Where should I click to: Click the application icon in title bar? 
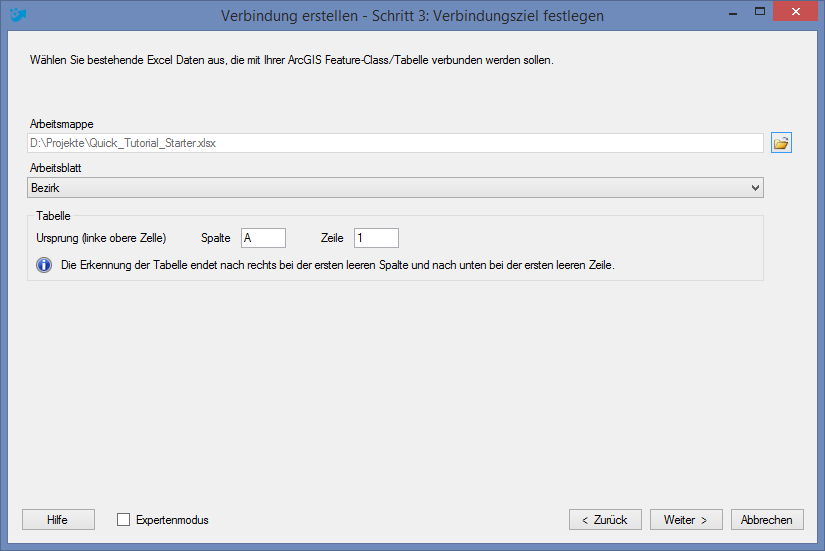(17, 15)
